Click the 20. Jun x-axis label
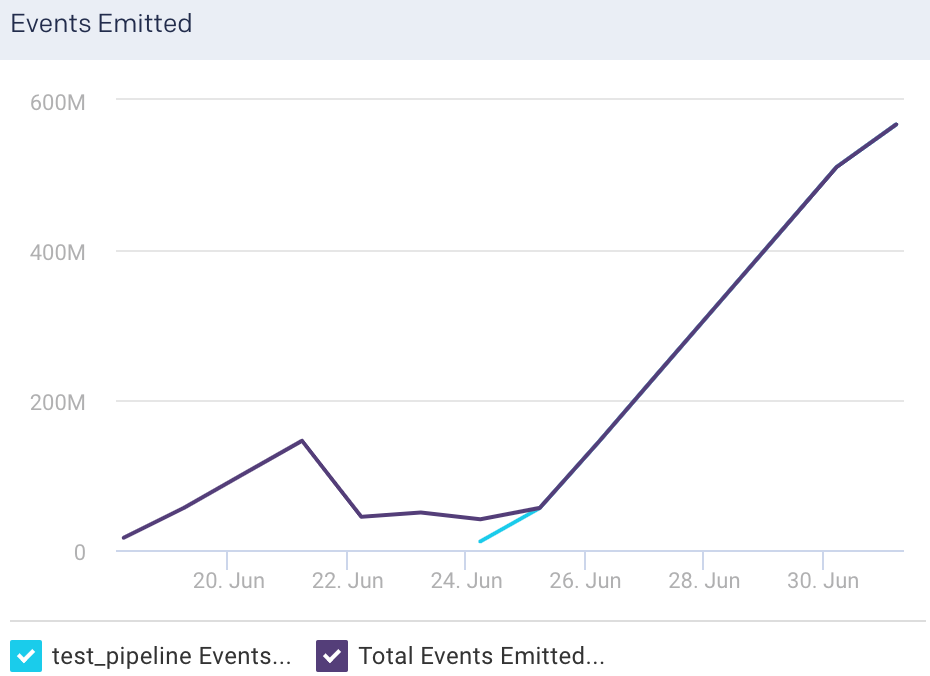 coord(228,581)
